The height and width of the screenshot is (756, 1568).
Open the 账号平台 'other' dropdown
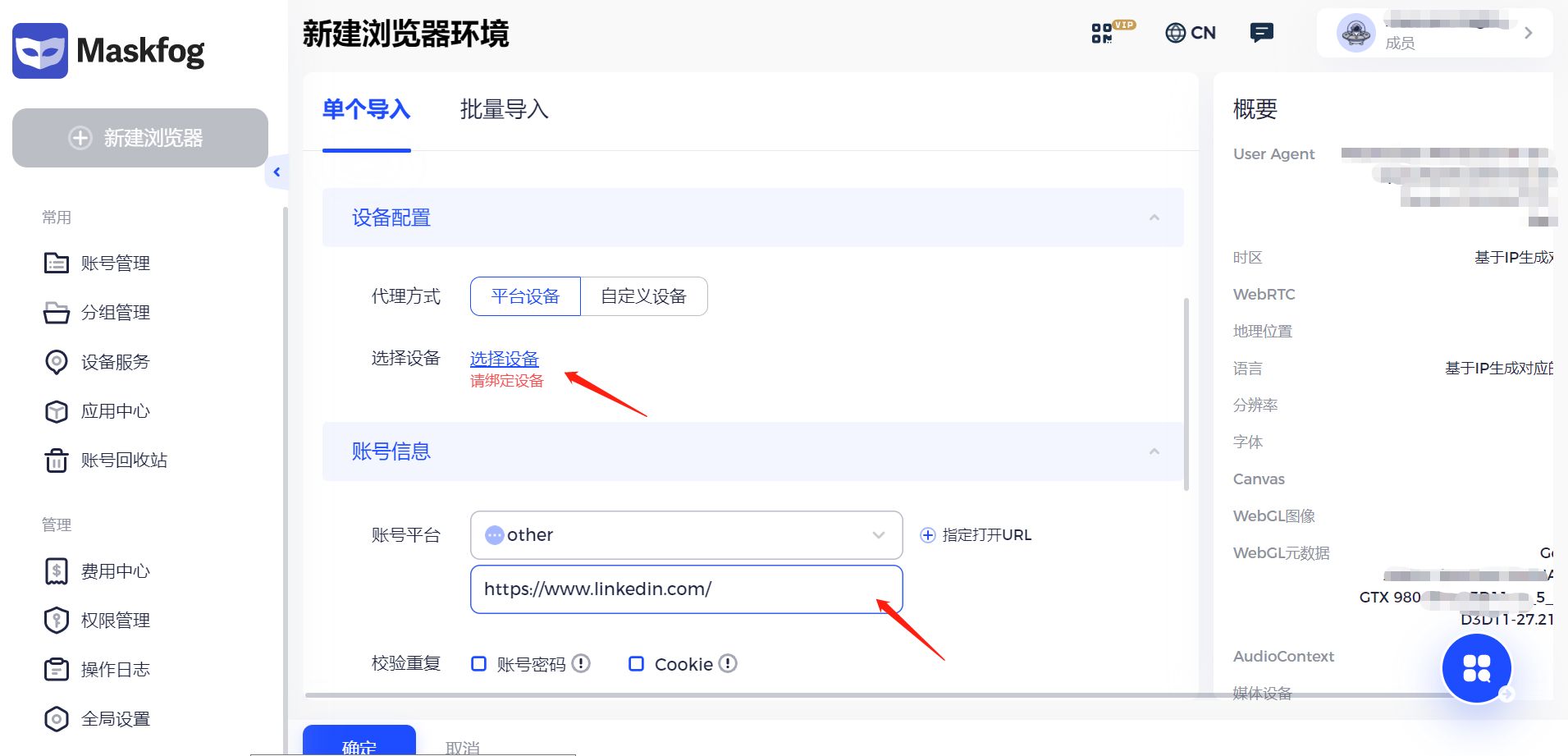point(685,534)
